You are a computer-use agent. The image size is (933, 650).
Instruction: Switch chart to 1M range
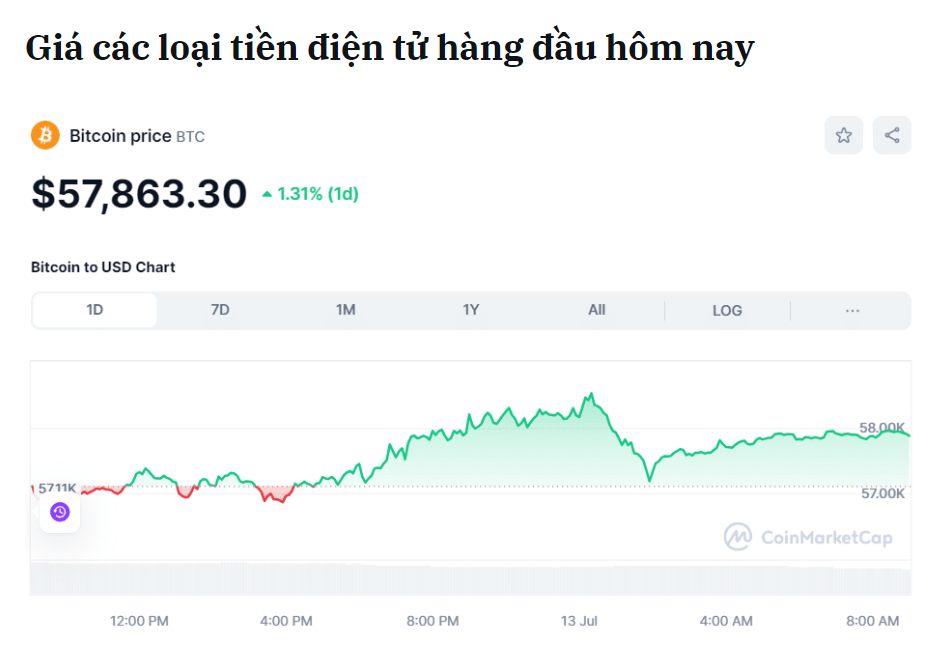tap(345, 310)
